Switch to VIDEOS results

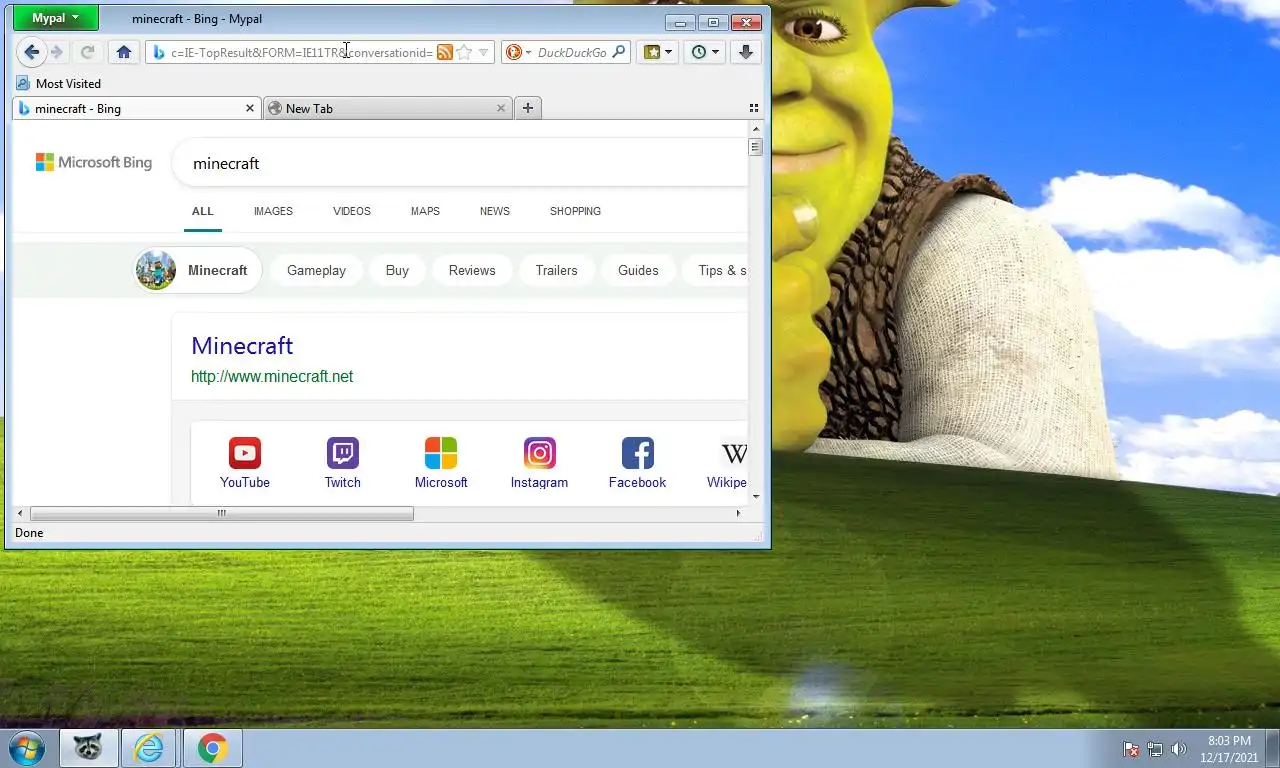[352, 211]
